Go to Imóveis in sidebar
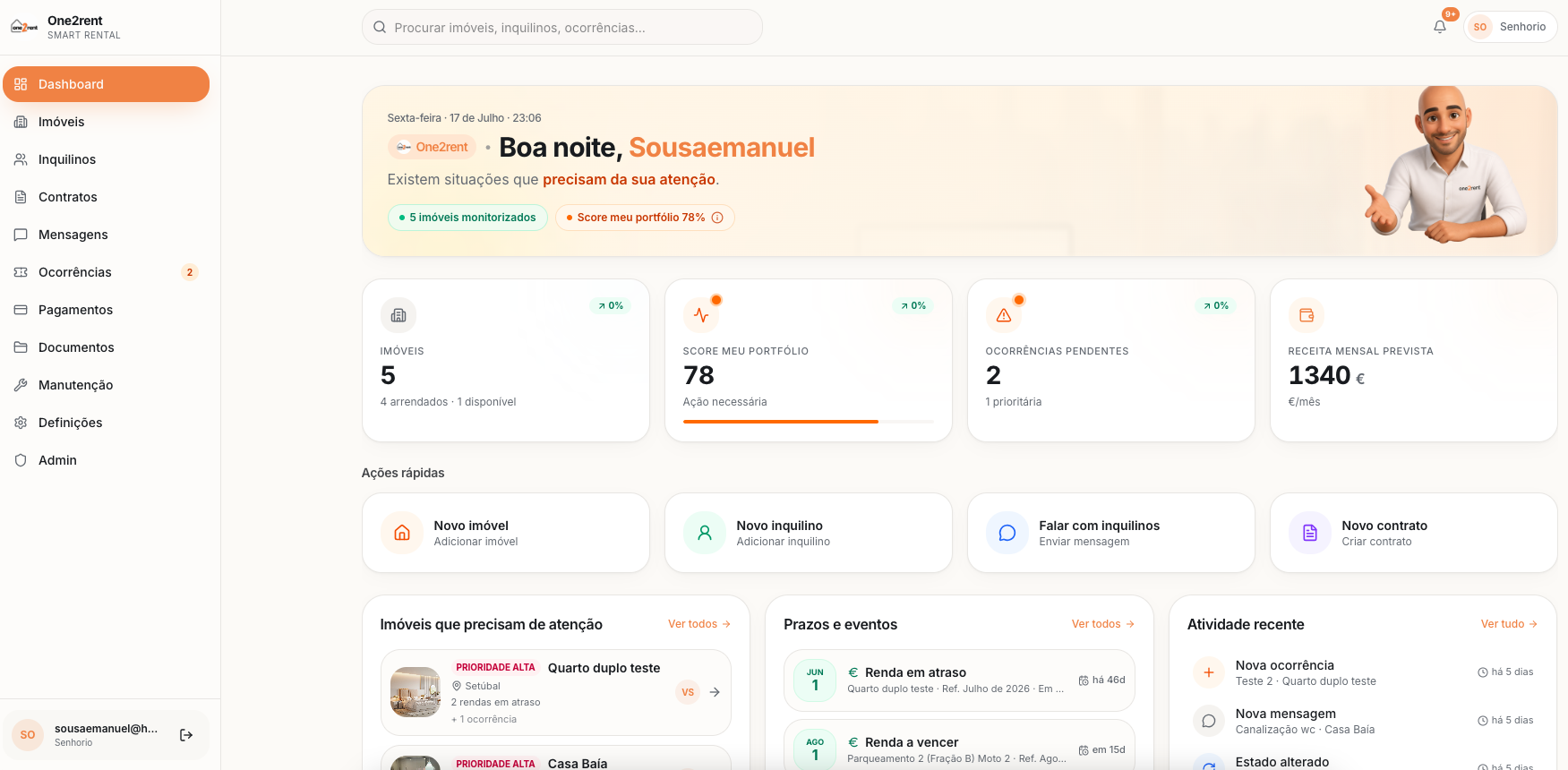 [x=106, y=122]
